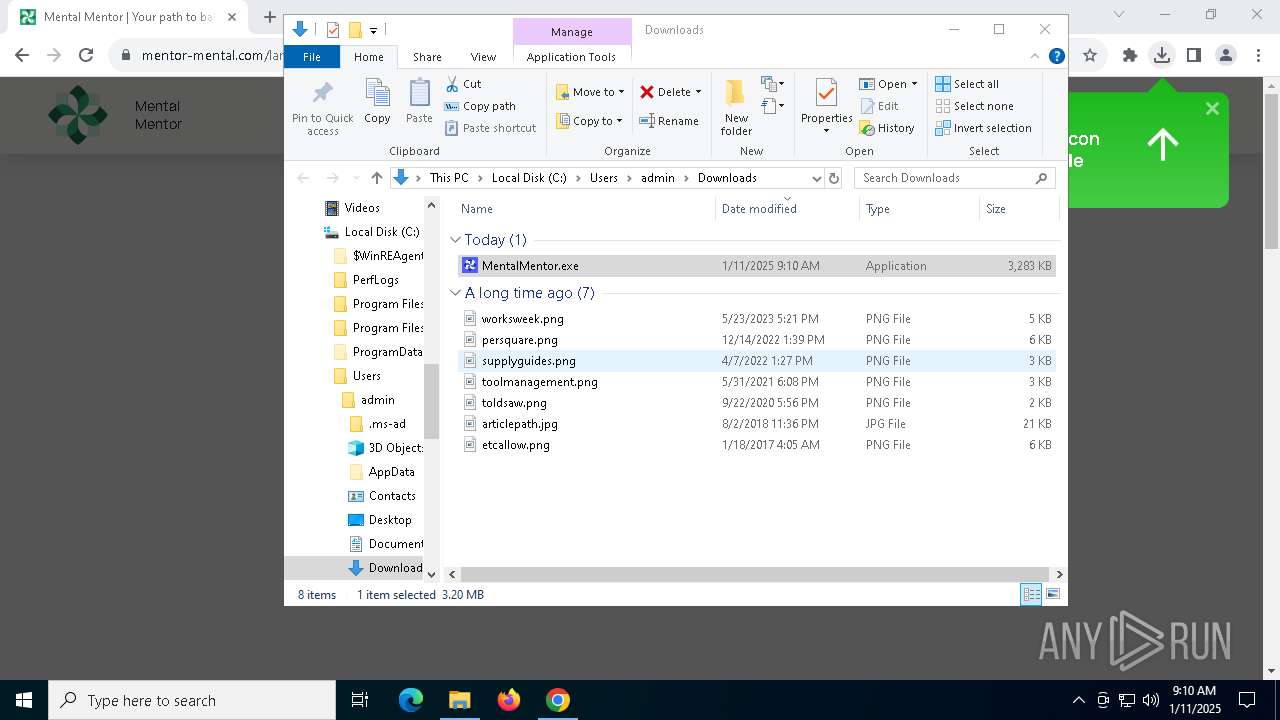The width and height of the screenshot is (1280, 720).
Task: Expand the Delete options dropdown arrow
Action: tap(698, 92)
